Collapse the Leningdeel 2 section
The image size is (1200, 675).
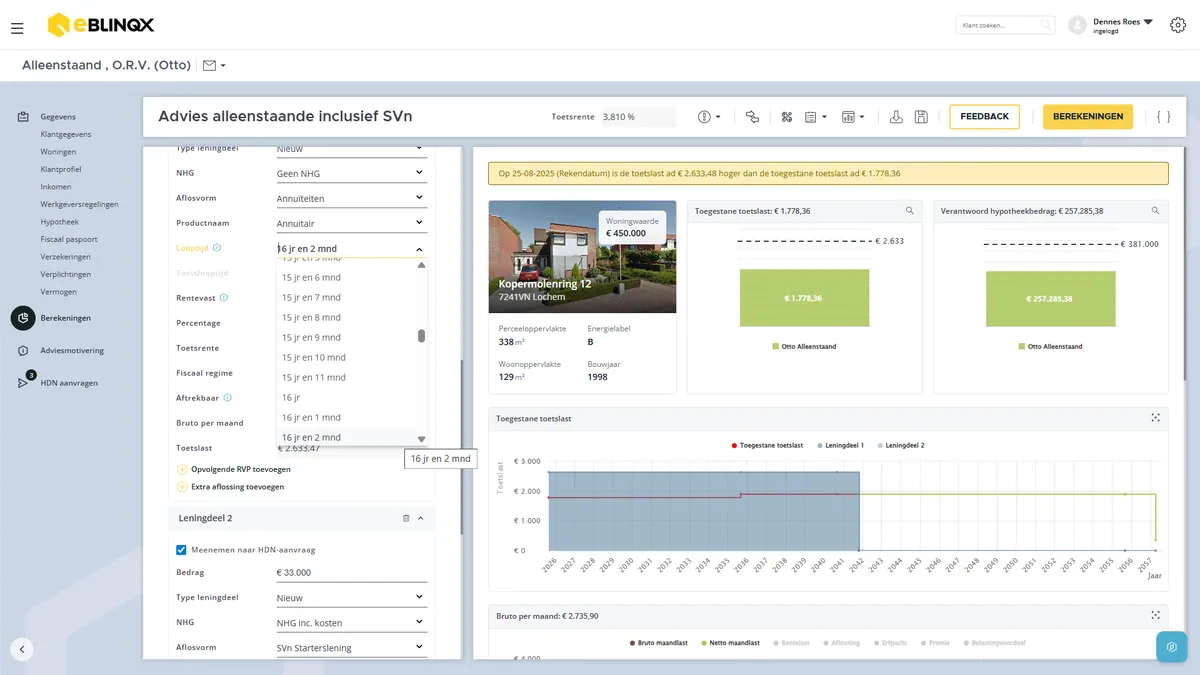point(420,518)
